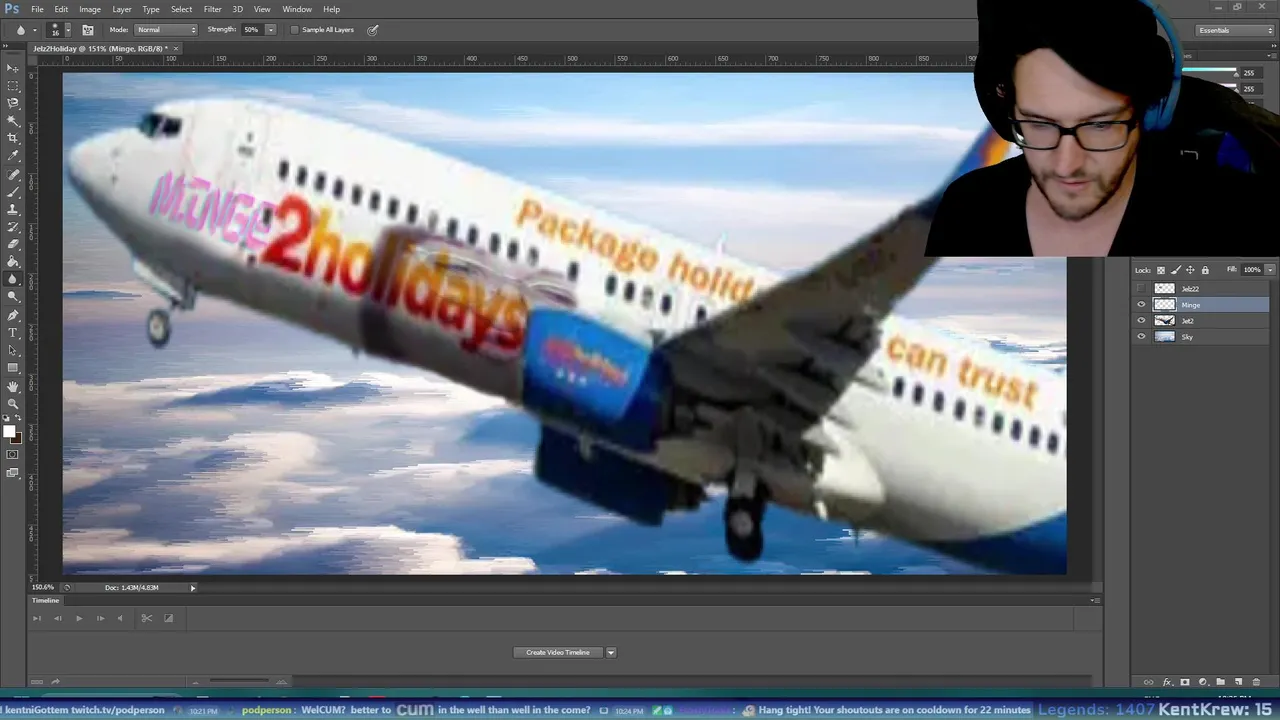Select the Pen tool

click(x=13, y=315)
